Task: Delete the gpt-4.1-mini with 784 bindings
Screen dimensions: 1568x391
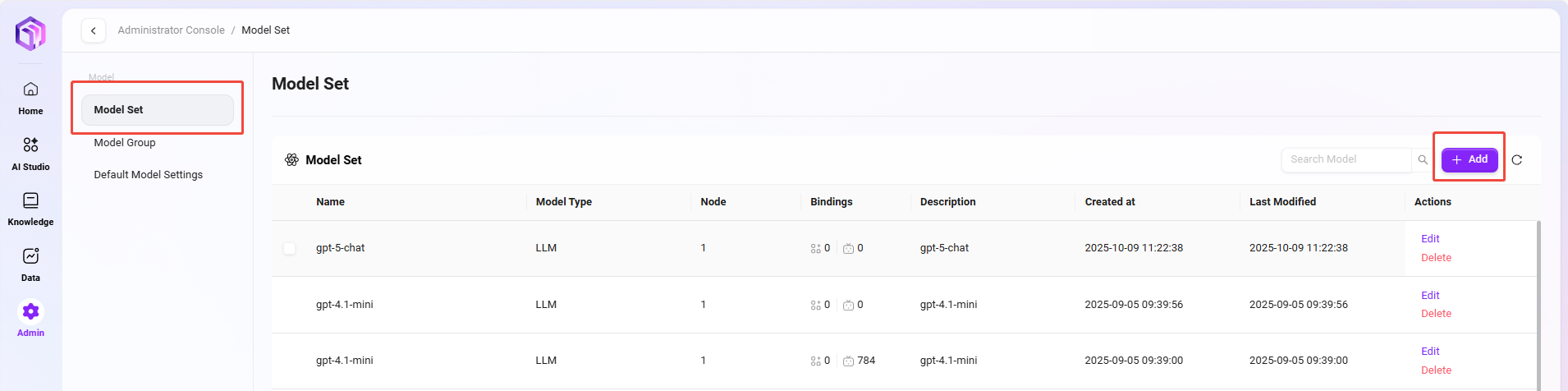Action: click(x=1436, y=370)
